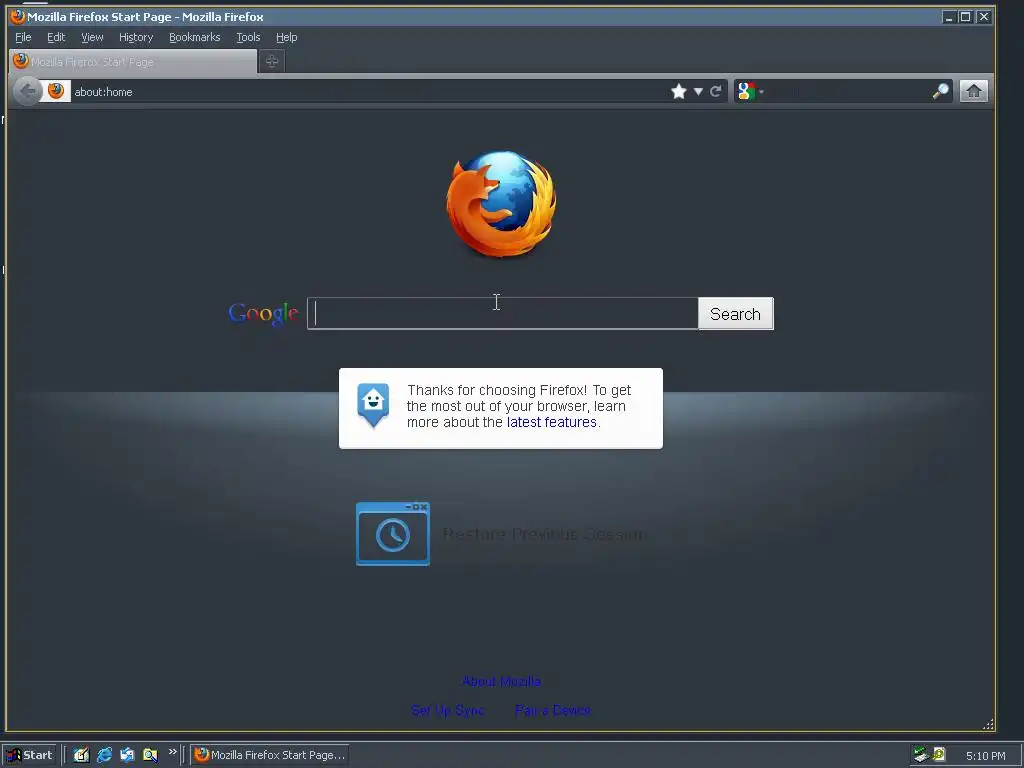1024x768 pixels.
Task: Open the About Mozilla link
Action: pyautogui.click(x=502, y=681)
